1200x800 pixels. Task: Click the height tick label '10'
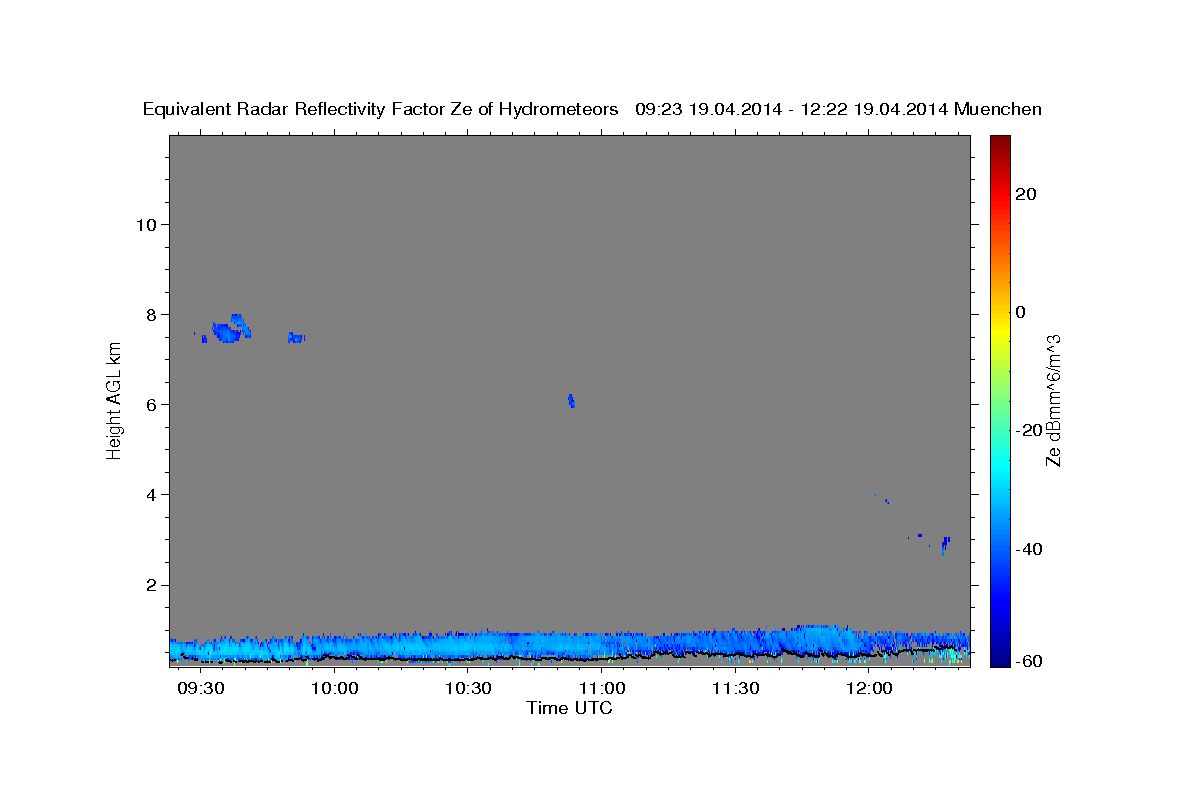pos(146,224)
